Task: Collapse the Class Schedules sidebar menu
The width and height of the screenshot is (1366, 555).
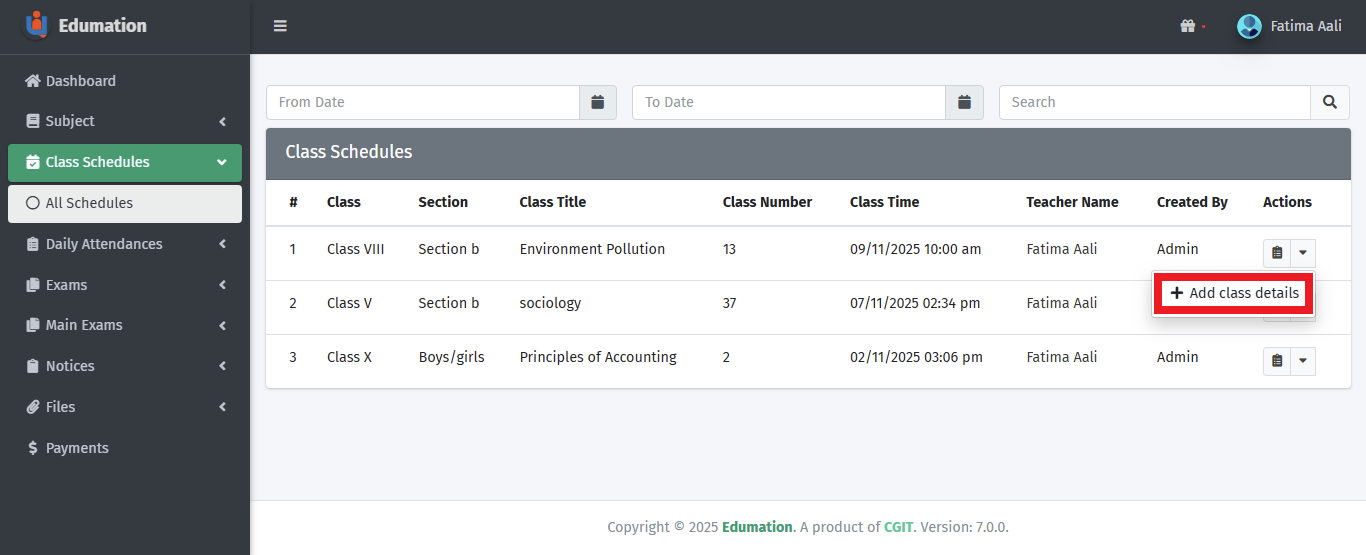Action: (125, 162)
